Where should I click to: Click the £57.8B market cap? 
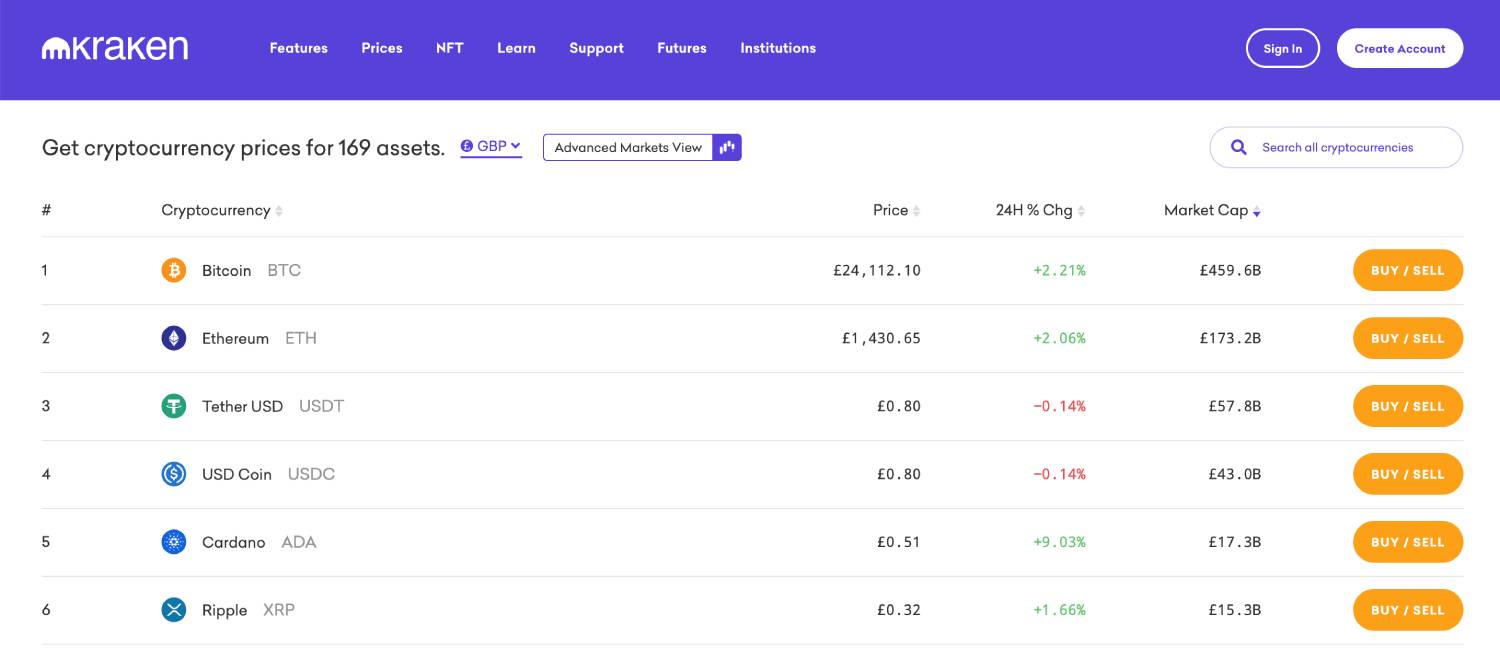(1235, 406)
